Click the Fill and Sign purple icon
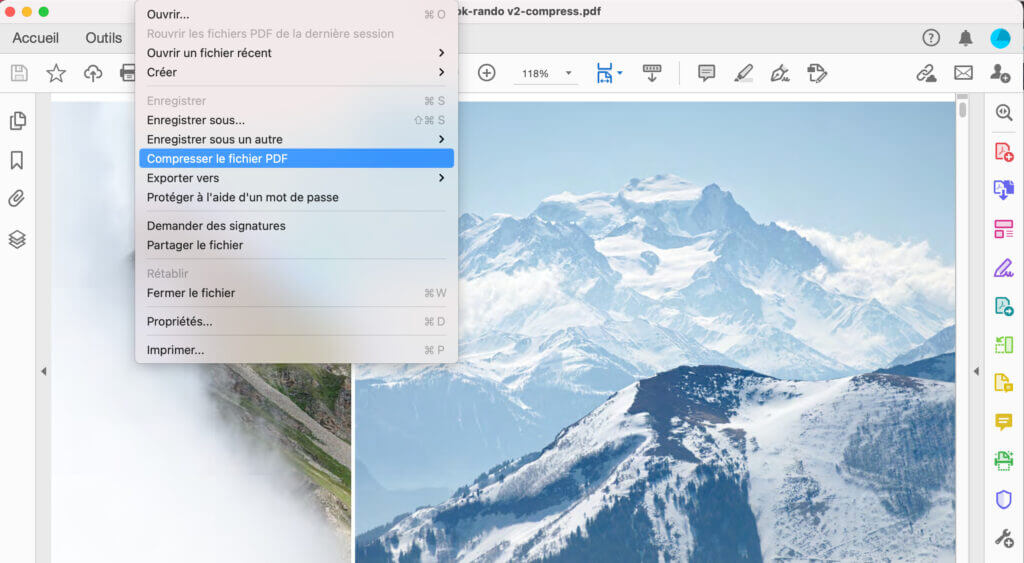The height and width of the screenshot is (563, 1024). point(1004,267)
